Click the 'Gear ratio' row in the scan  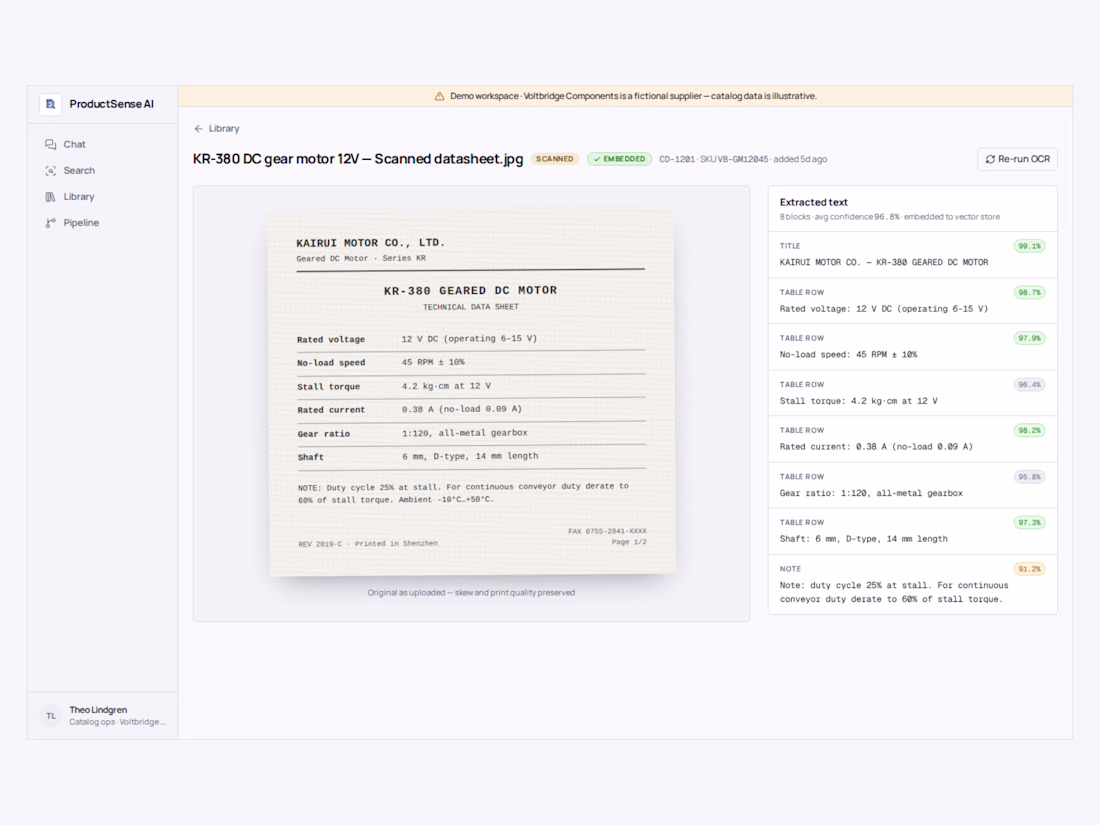pyautogui.click(x=471, y=434)
